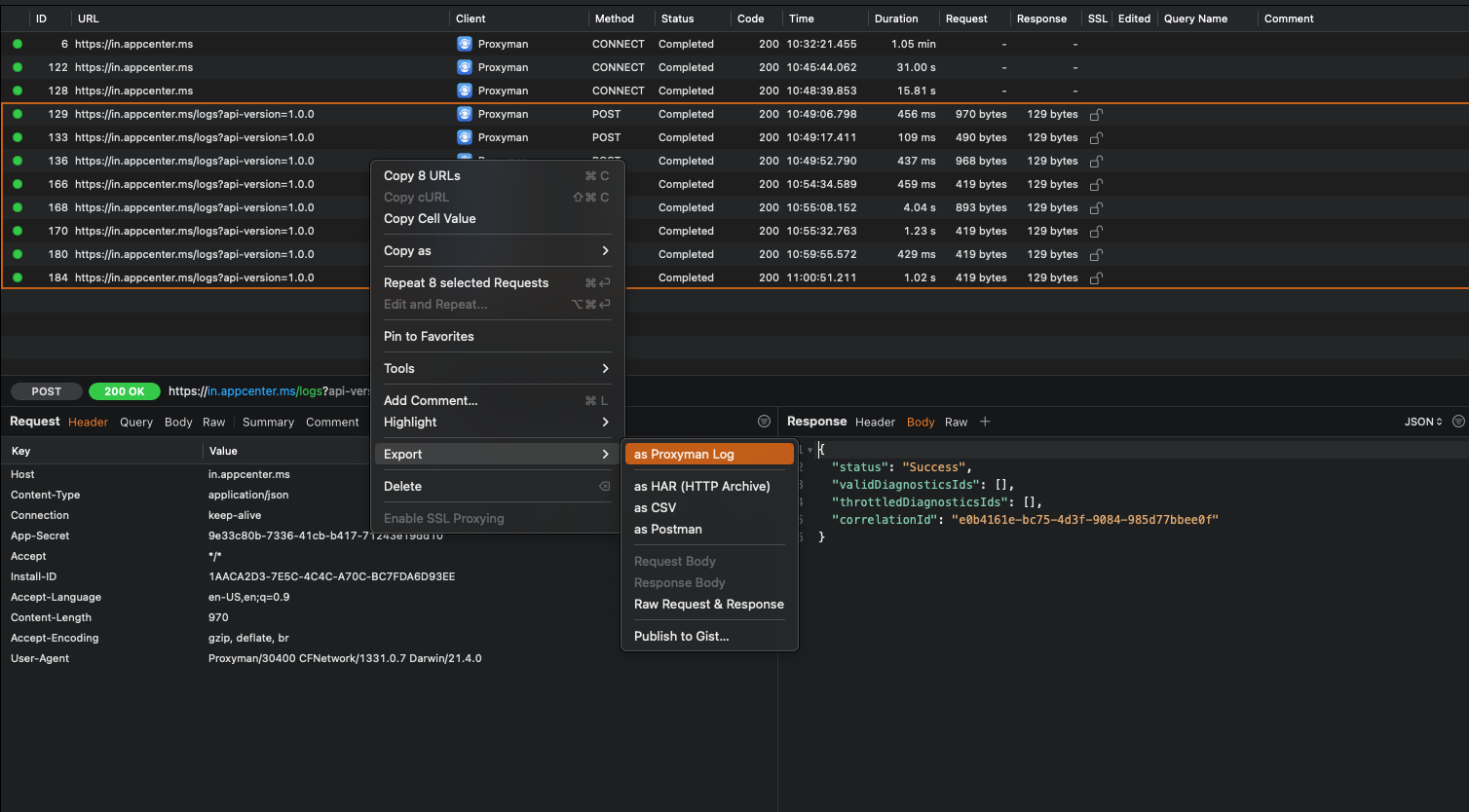Click the green status dot of request 122
Image resolution: width=1469 pixels, height=812 pixels.
(x=18, y=67)
